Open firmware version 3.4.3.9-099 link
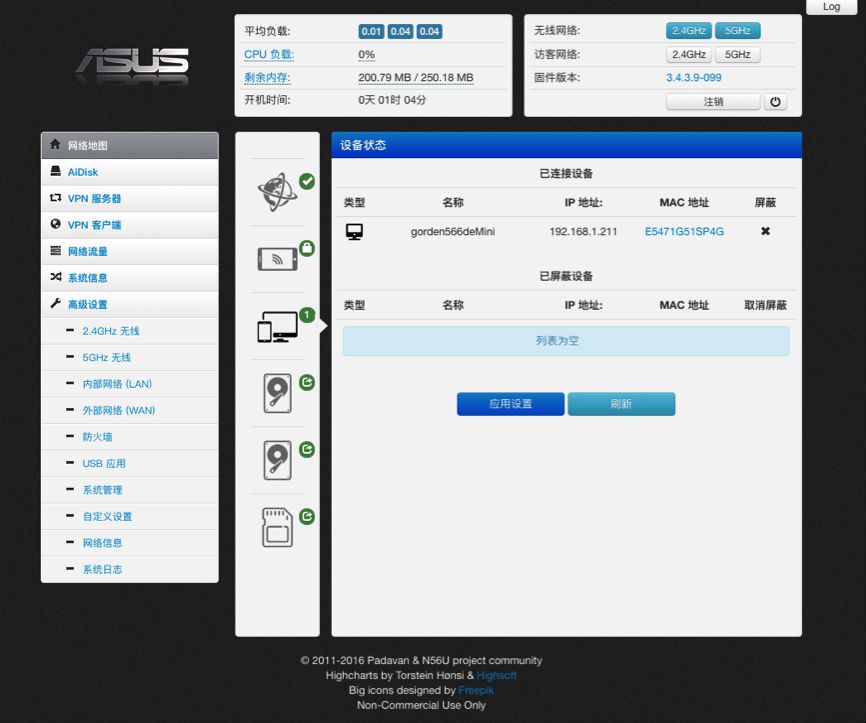Viewport: 866px width, 723px height. coord(694,77)
